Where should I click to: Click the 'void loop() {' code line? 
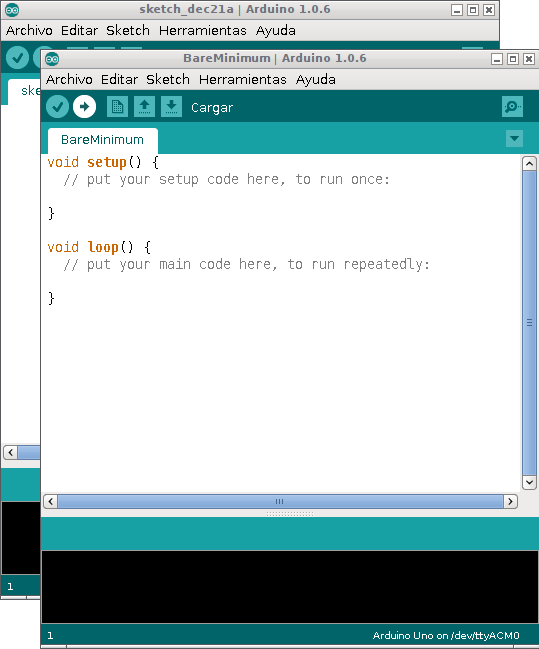pyautogui.click(x=99, y=248)
